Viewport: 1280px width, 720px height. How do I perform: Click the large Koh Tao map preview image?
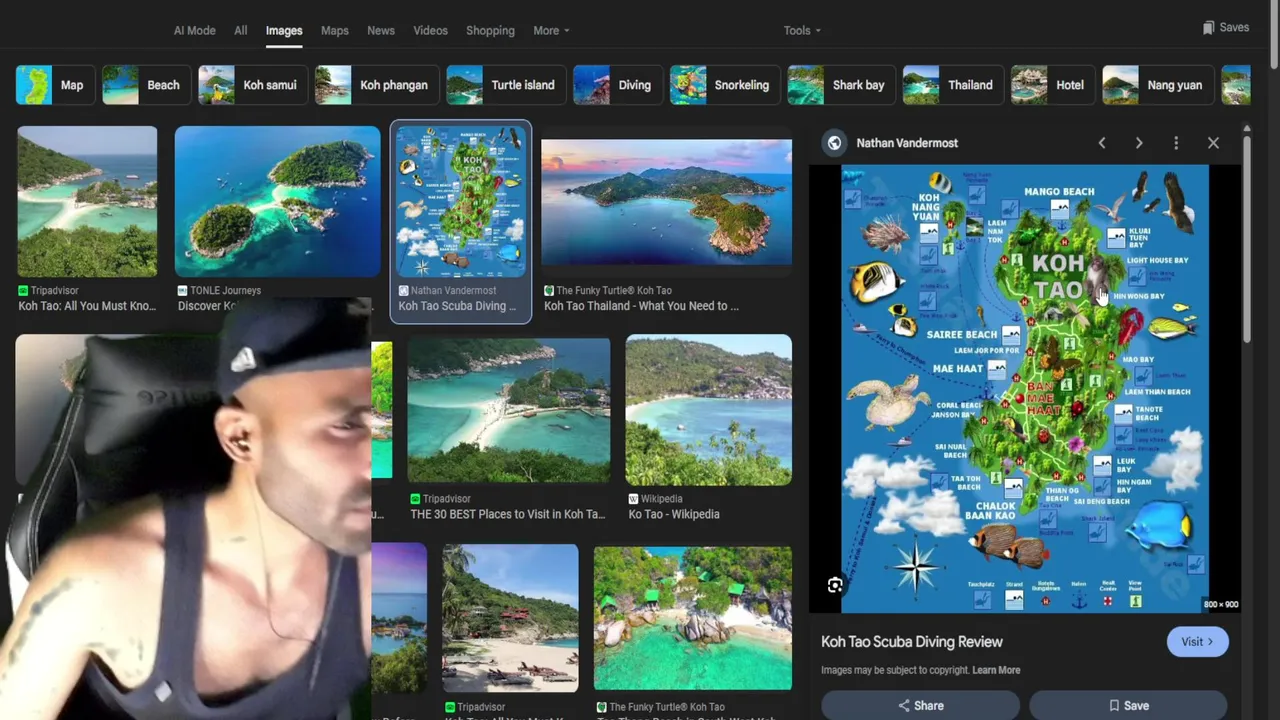click(x=1025, y=388)
